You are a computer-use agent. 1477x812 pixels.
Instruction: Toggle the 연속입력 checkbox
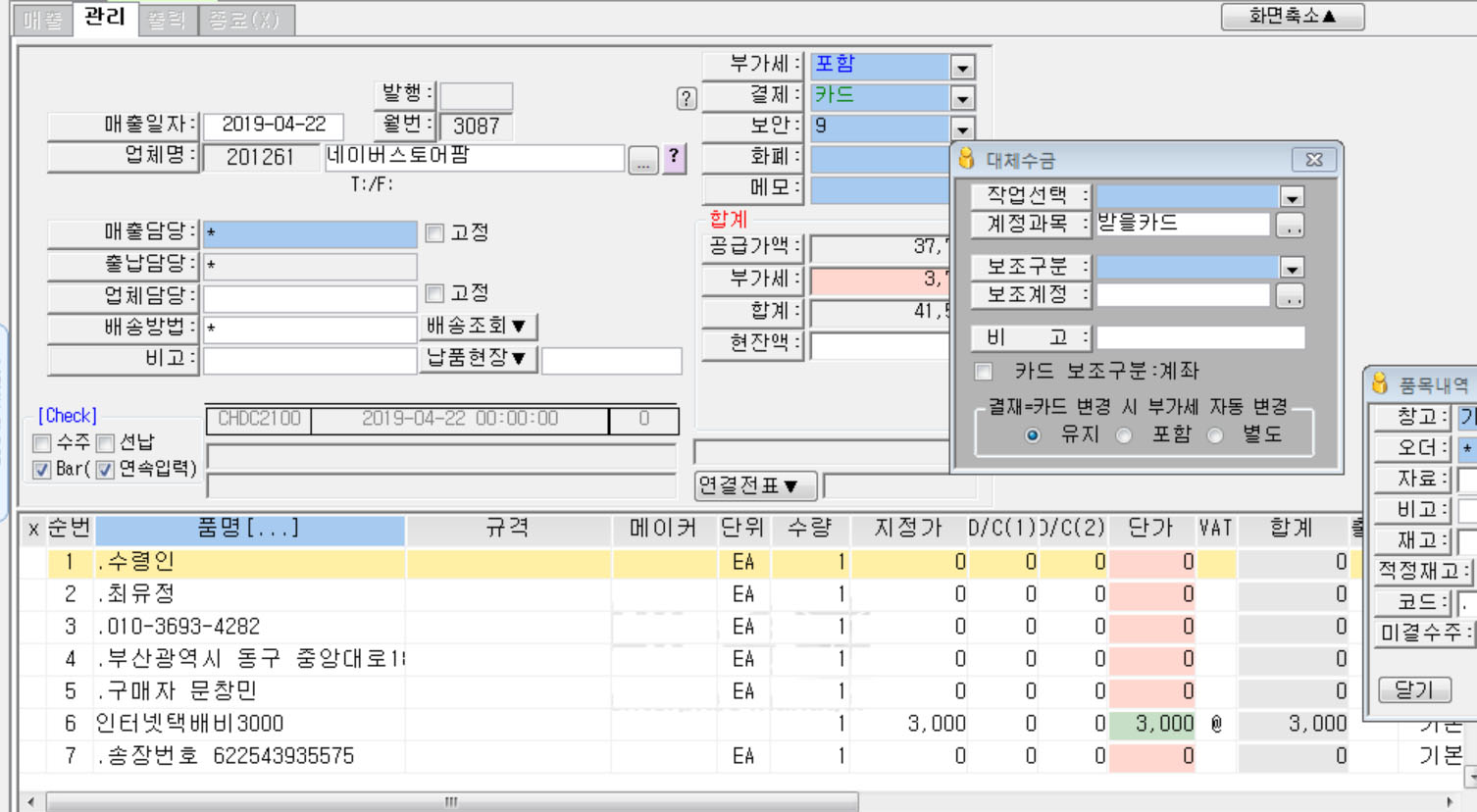point(105,470)
